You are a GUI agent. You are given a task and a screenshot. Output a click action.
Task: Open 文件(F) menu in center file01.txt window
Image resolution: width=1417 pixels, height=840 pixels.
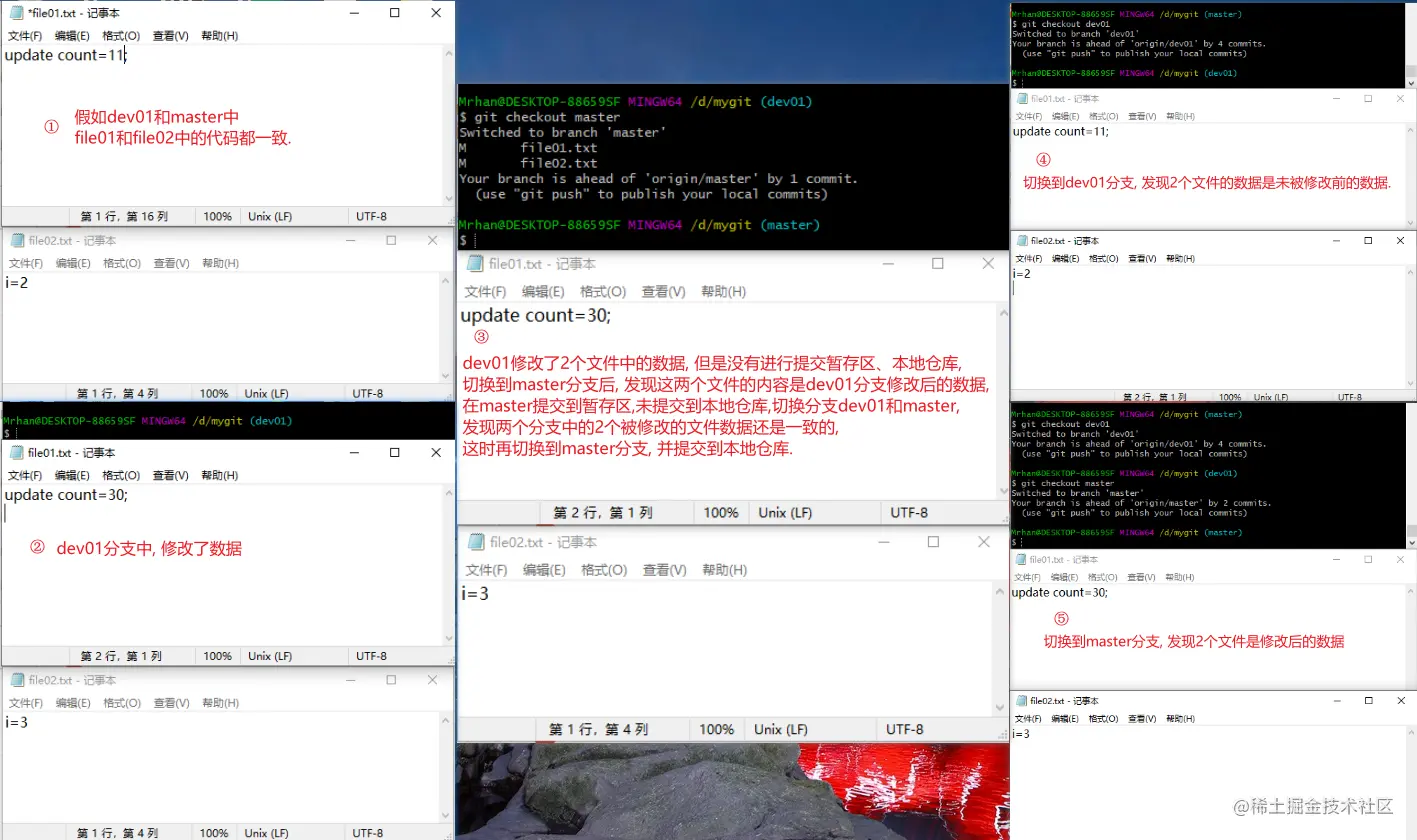click(x=486, y=292)
